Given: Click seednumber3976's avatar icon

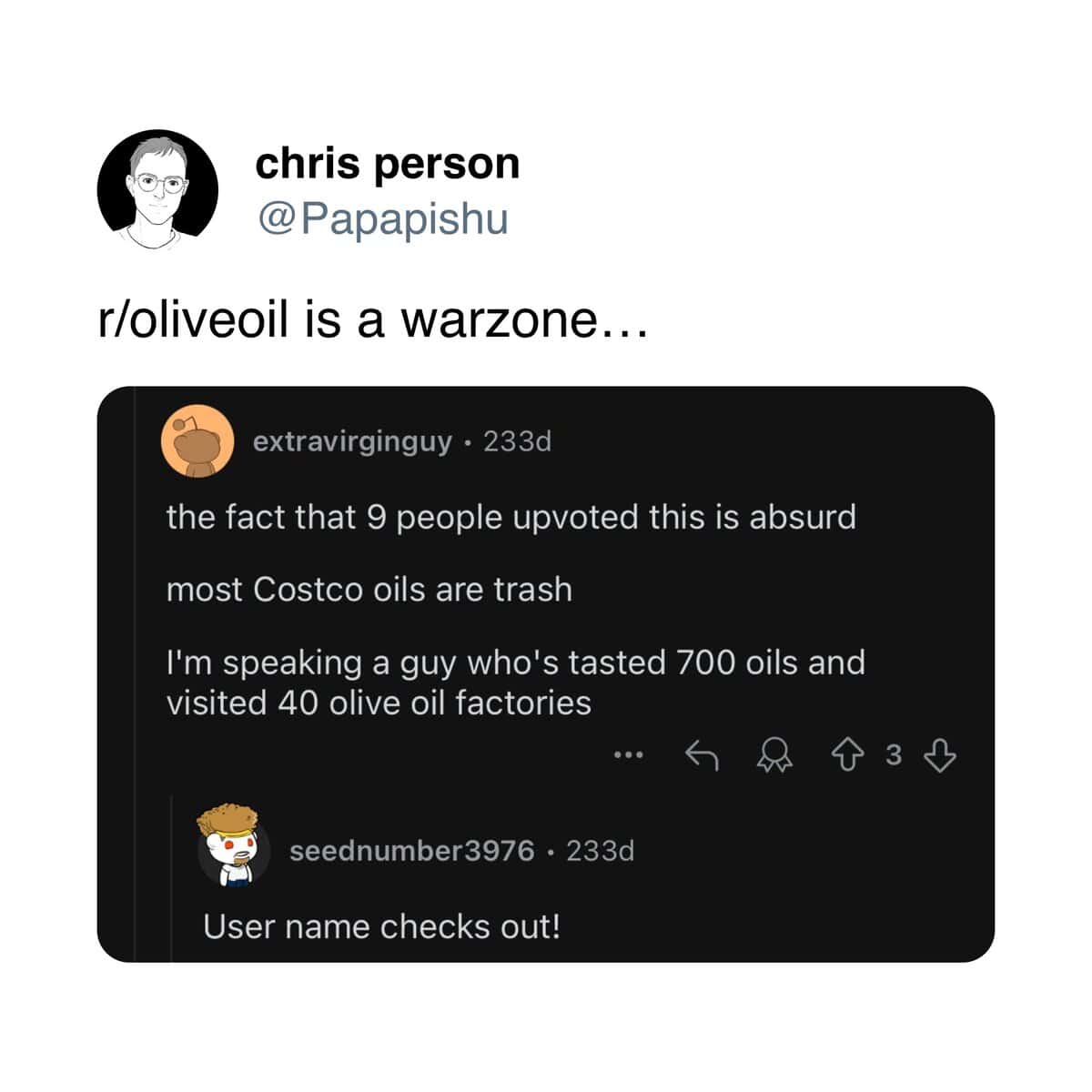Looking at the screenshot, I should [x=233, y=845].
